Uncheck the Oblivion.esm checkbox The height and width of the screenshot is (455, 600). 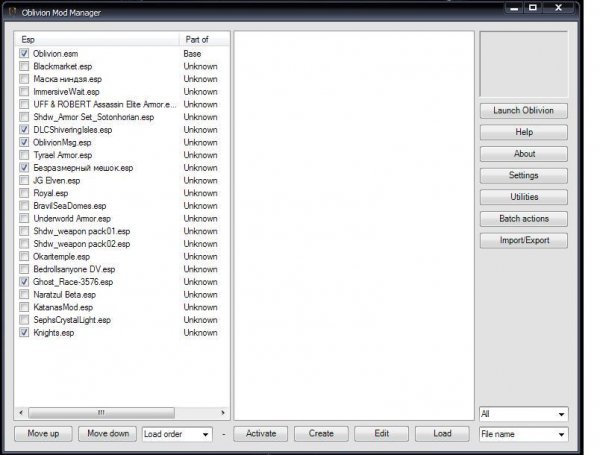[24, 53]
